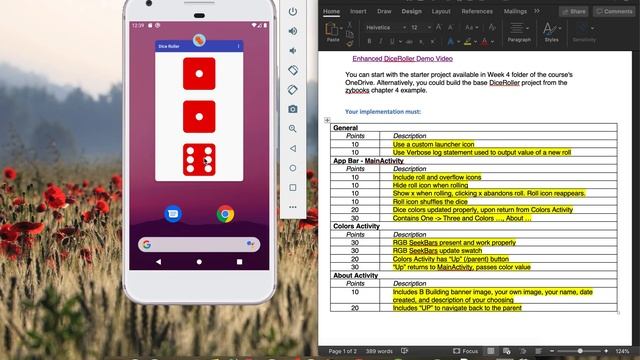640x360 pixels.
Task: Click the Comments button in Word
Action: pos(614,11)
